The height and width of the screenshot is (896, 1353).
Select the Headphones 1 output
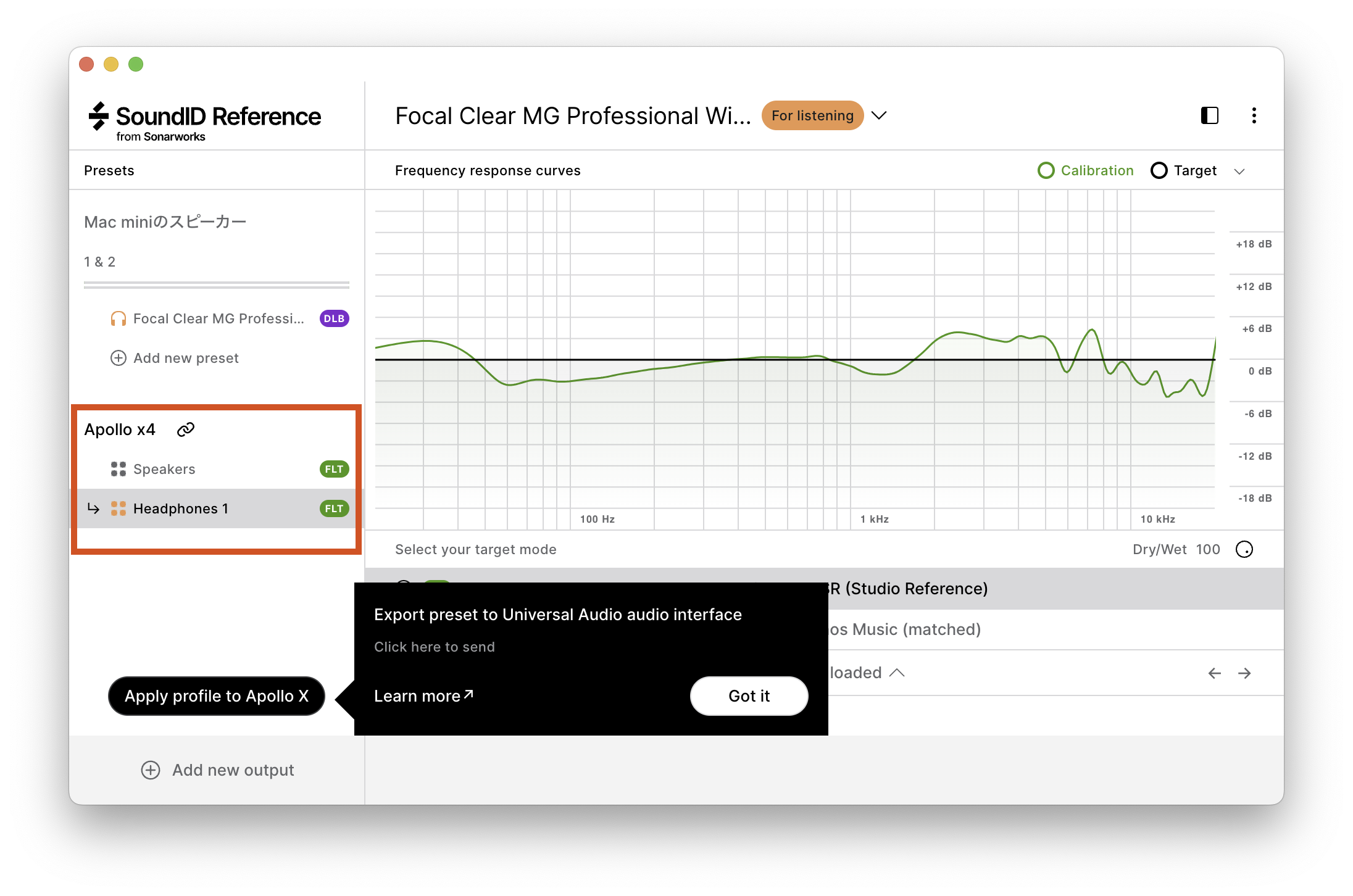[217, 508]
